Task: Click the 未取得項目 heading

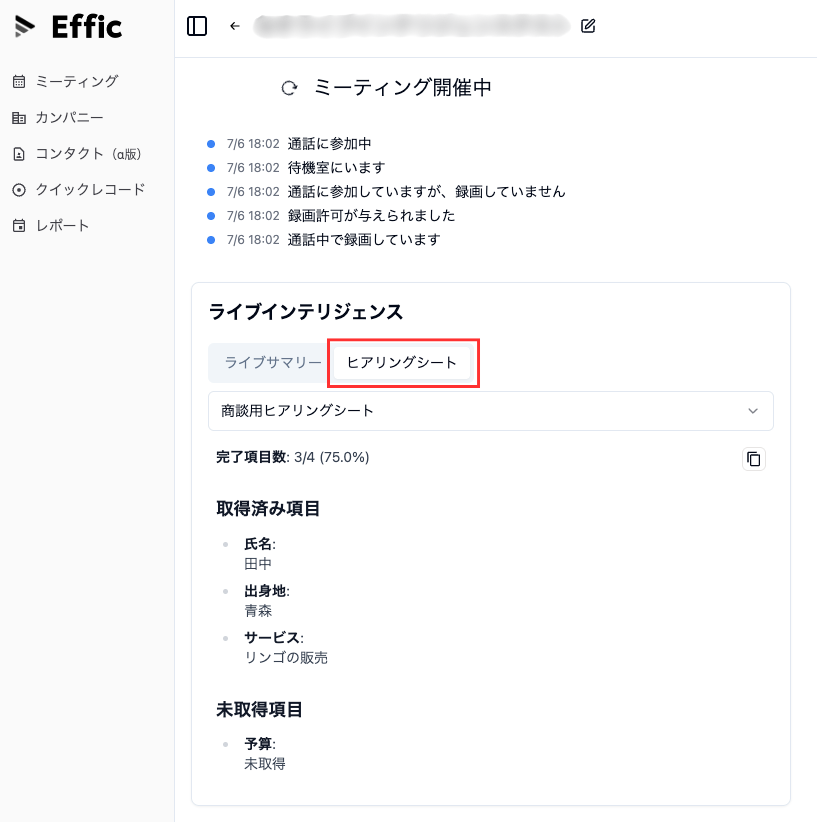Action: pos(259,710)
